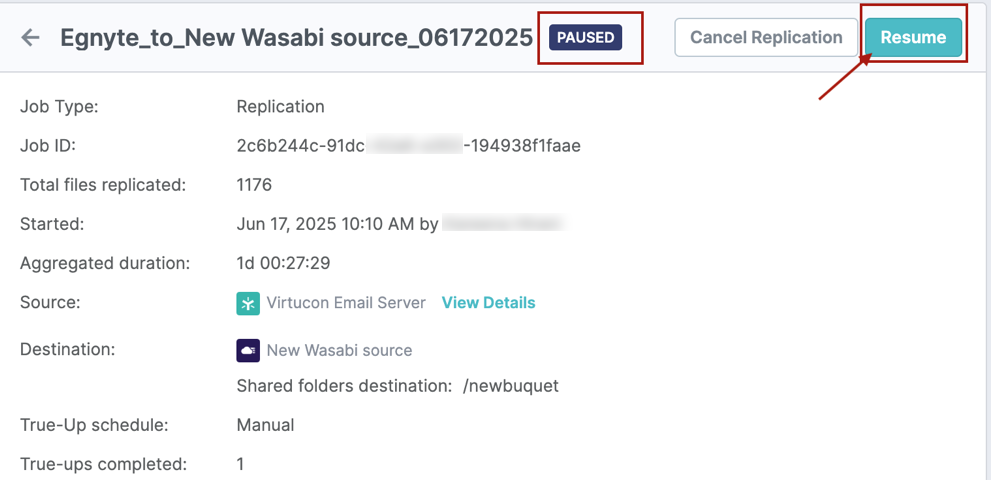This screenshot has height=480, width=991.
Task: Select the job title Egnyte_to_New Wasabi source_06172025
Action: [296, 38]
